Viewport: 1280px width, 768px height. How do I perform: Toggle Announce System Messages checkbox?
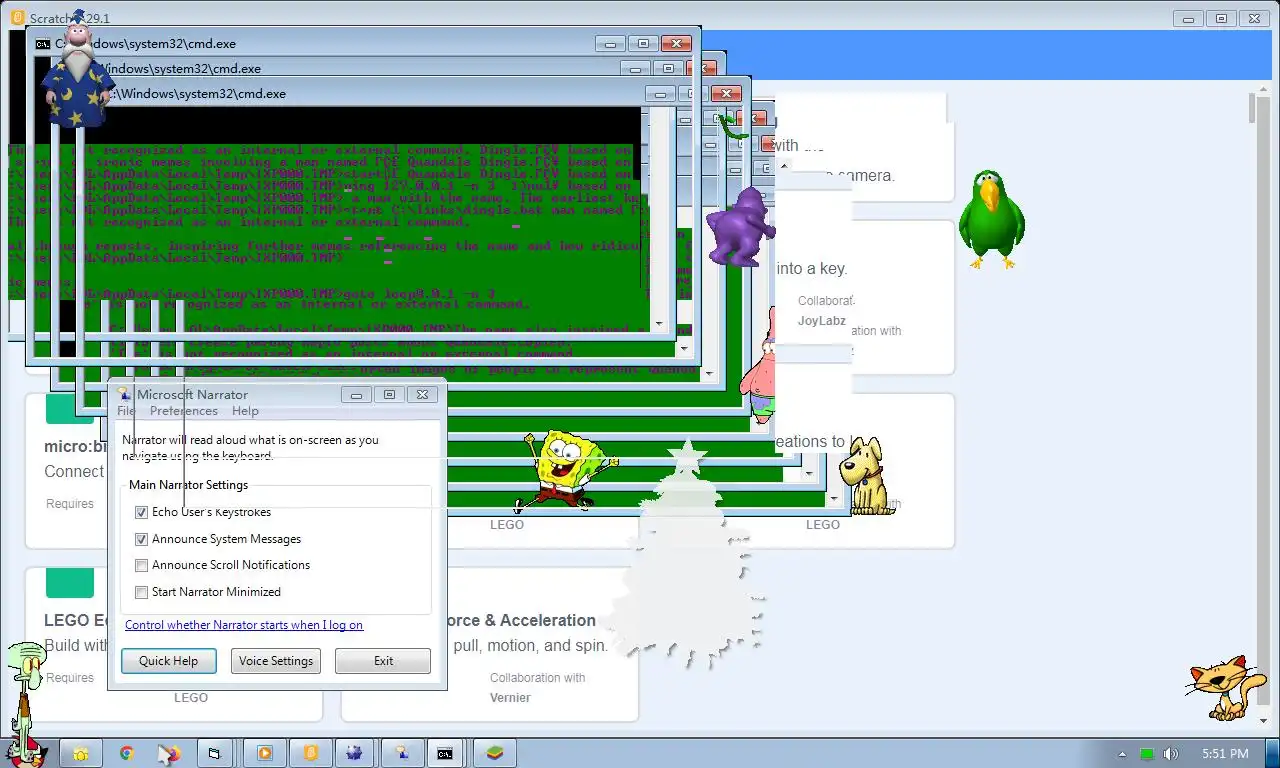pyautogui.click(x=141, y=539)
